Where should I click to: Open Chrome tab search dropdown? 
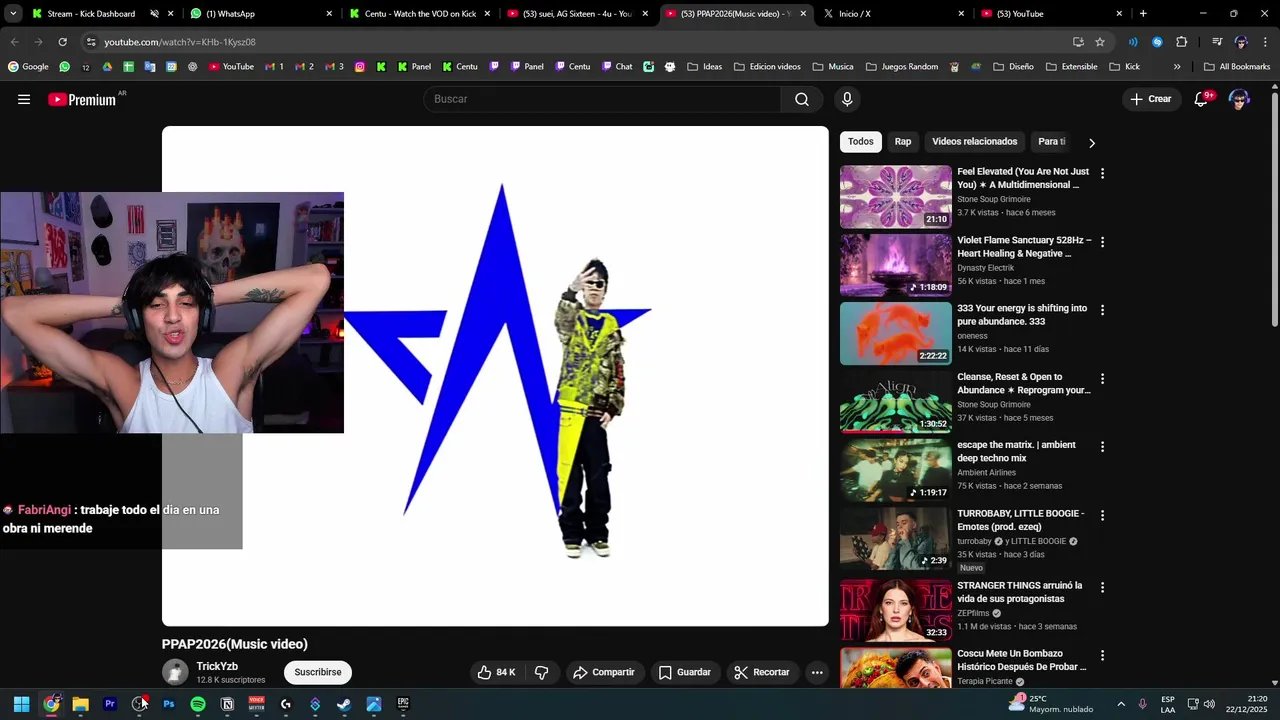(x=13, y=14)
